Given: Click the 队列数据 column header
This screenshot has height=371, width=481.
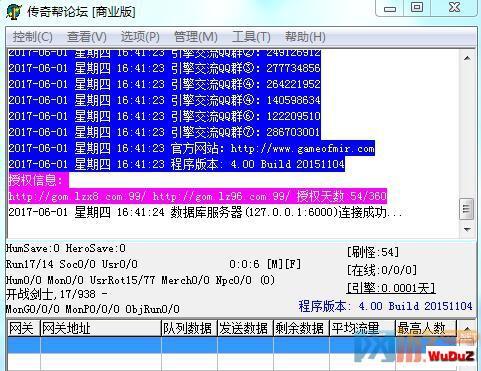Looking at the screenshot, I should click(x=189, y=328).
